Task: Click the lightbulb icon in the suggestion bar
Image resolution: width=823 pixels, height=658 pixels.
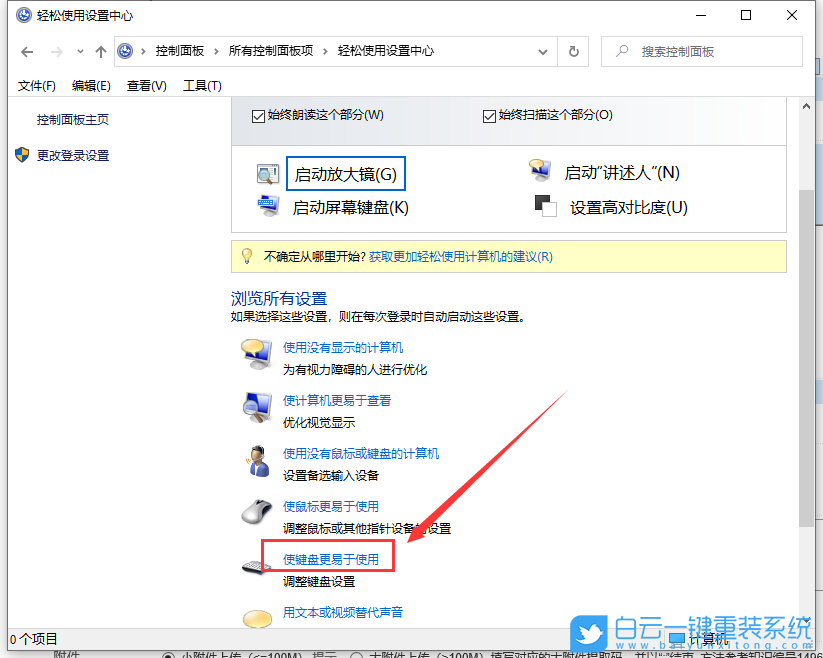Action: (x=246, y=257)
